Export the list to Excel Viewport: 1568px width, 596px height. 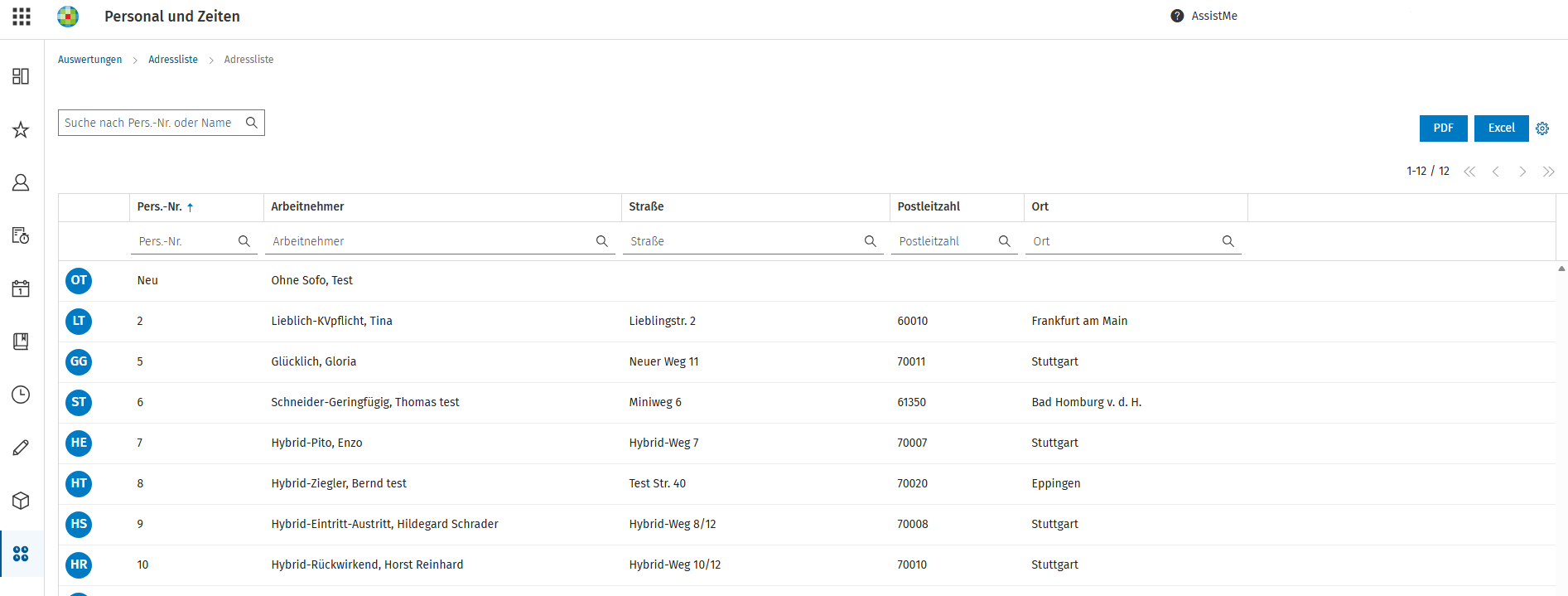pos(1502,128)
